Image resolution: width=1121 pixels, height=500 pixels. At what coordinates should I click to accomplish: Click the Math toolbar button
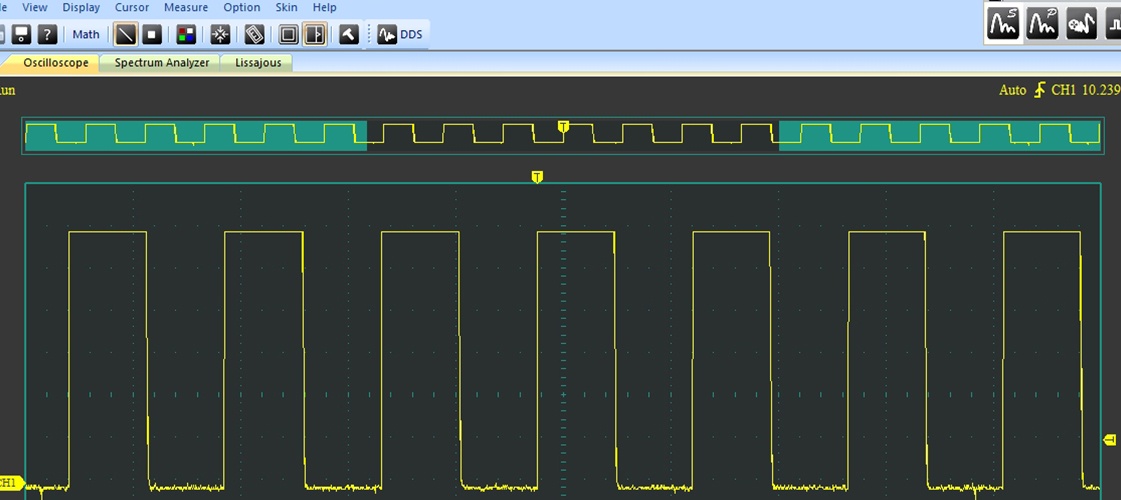coord(86,34)
